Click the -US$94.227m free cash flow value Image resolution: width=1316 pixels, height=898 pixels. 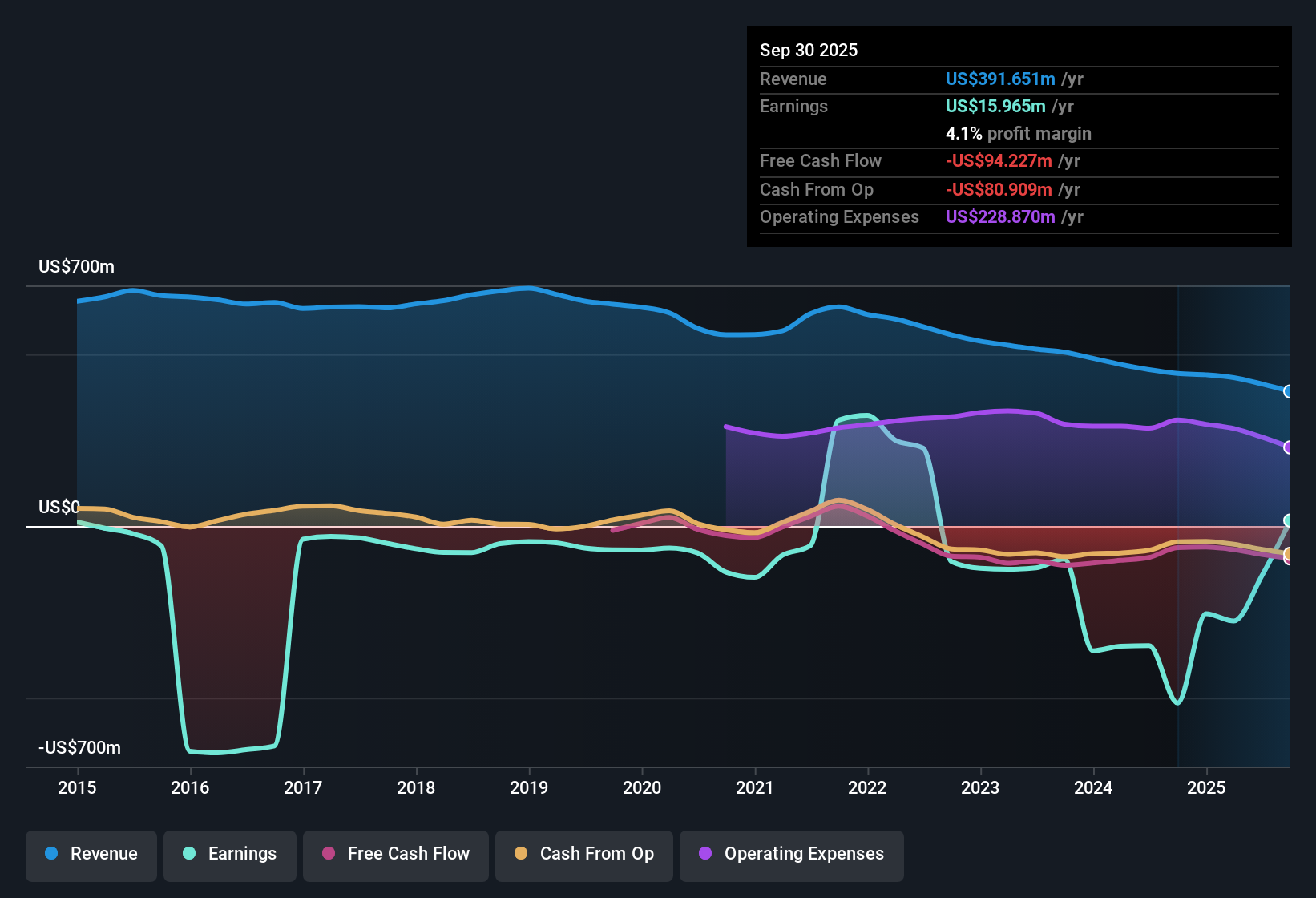pyautogui.click(x=999, y=161)
